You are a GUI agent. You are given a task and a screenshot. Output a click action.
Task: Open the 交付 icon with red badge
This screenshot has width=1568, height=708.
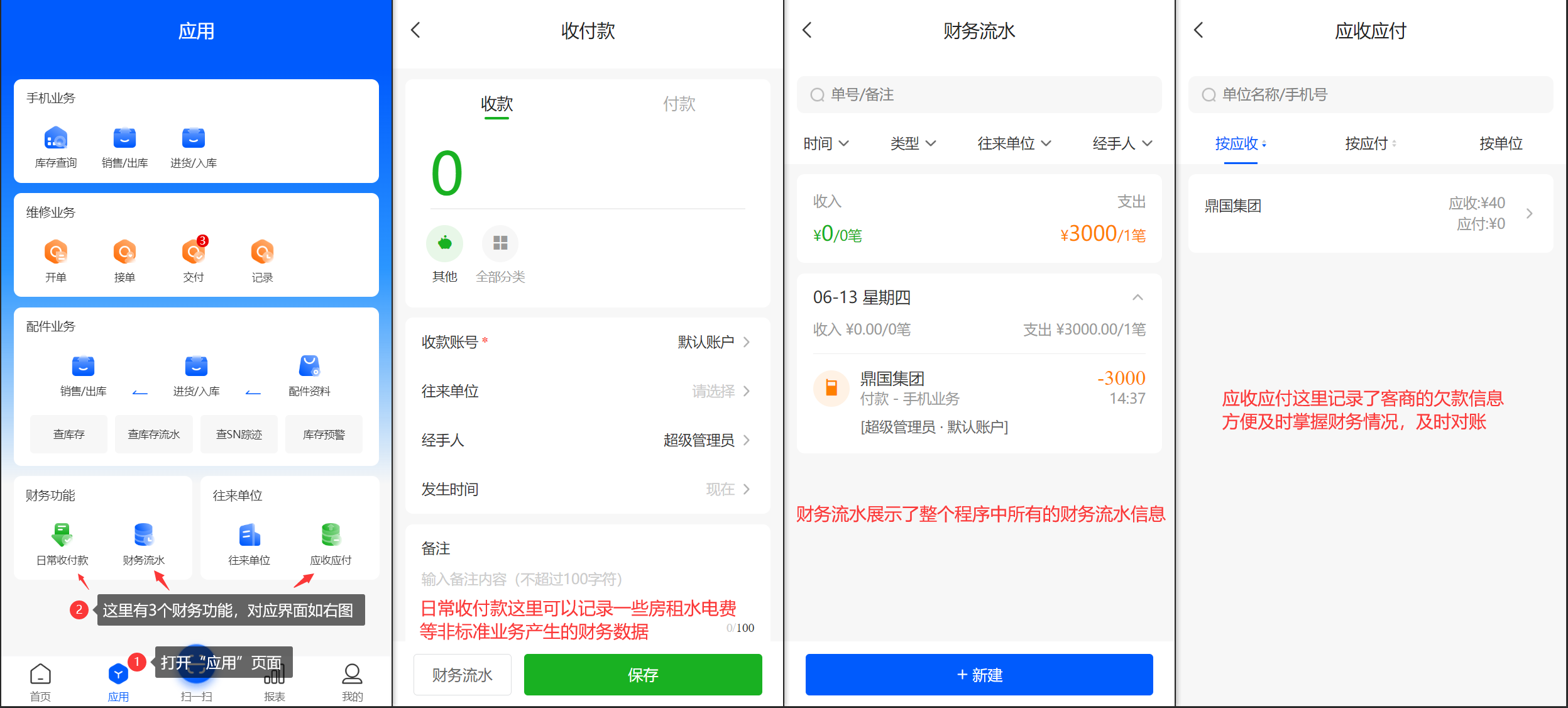tap(193, 253)
